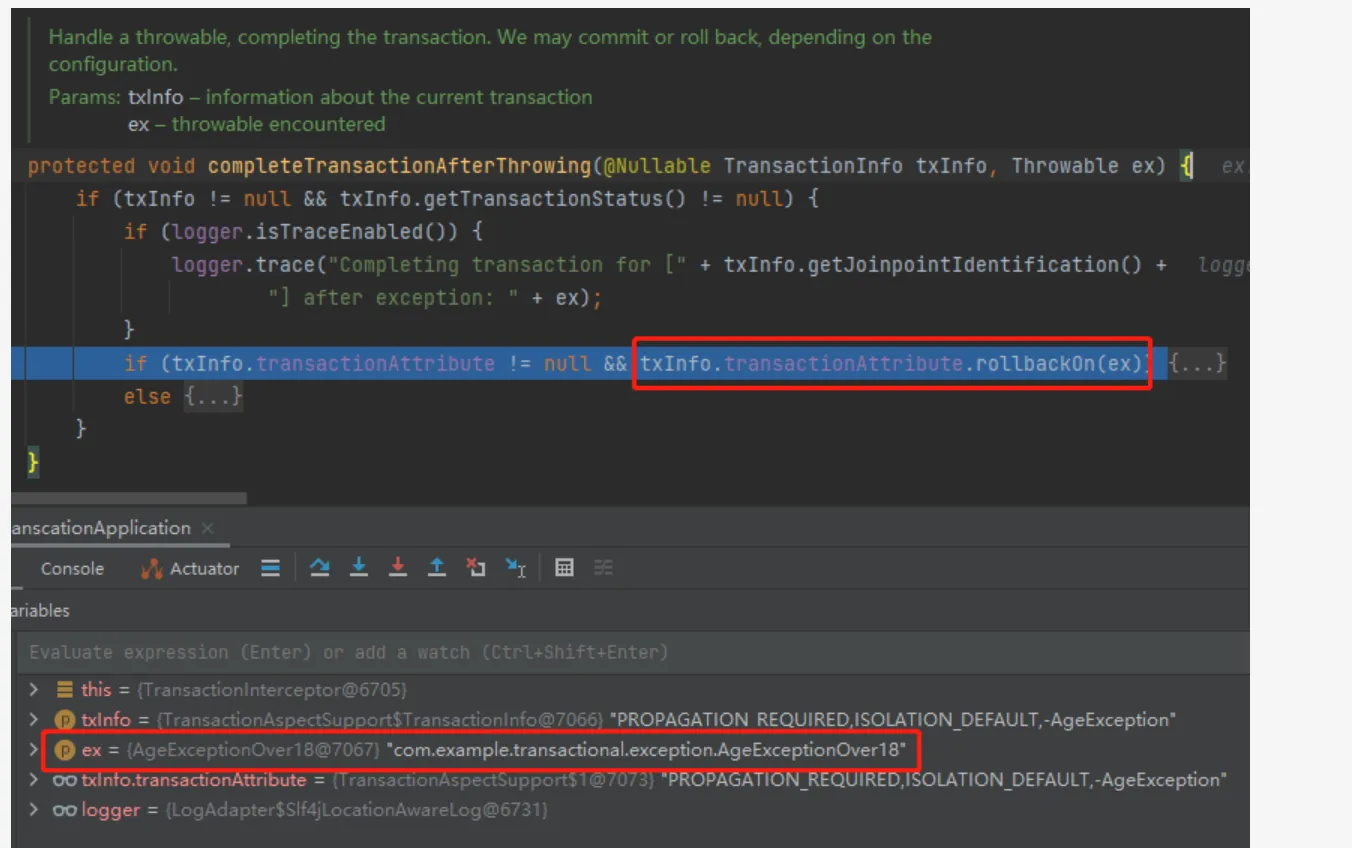
Task: Click the Step Over debugger icon
Action: point(319,568)
